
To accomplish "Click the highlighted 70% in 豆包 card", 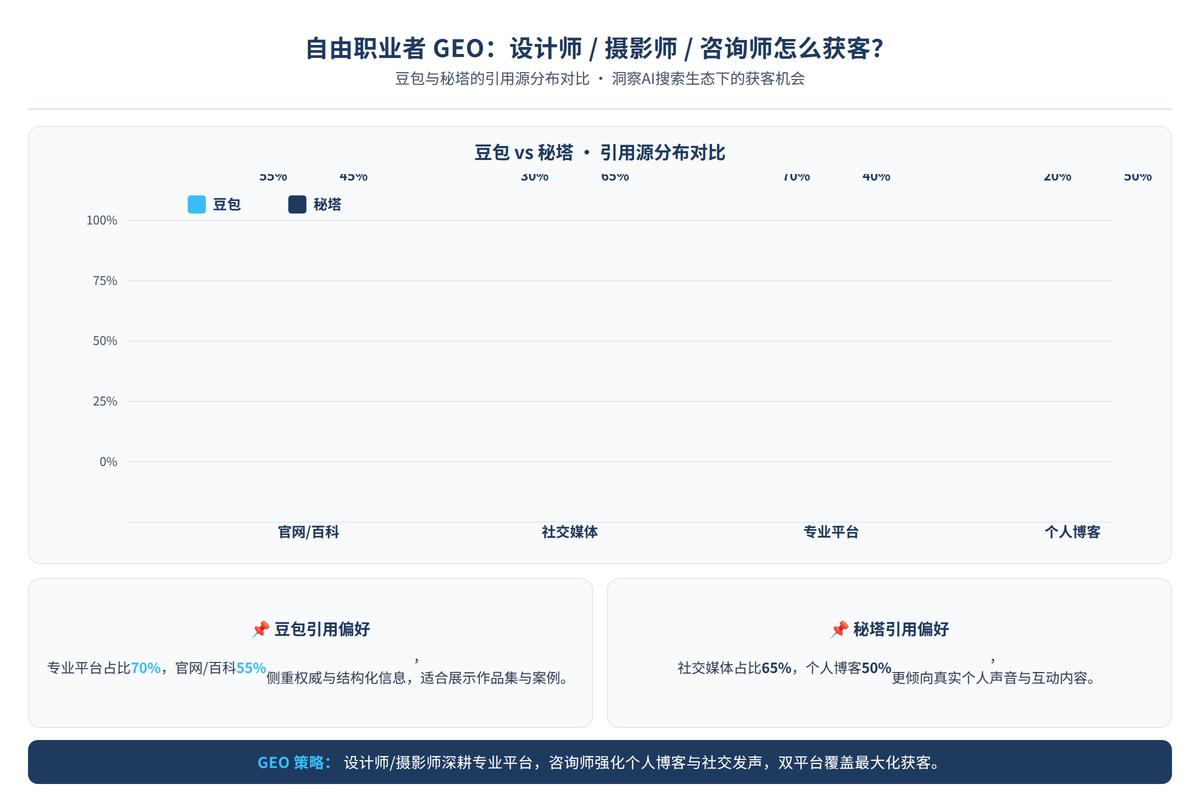I will (x=146, y=667).
